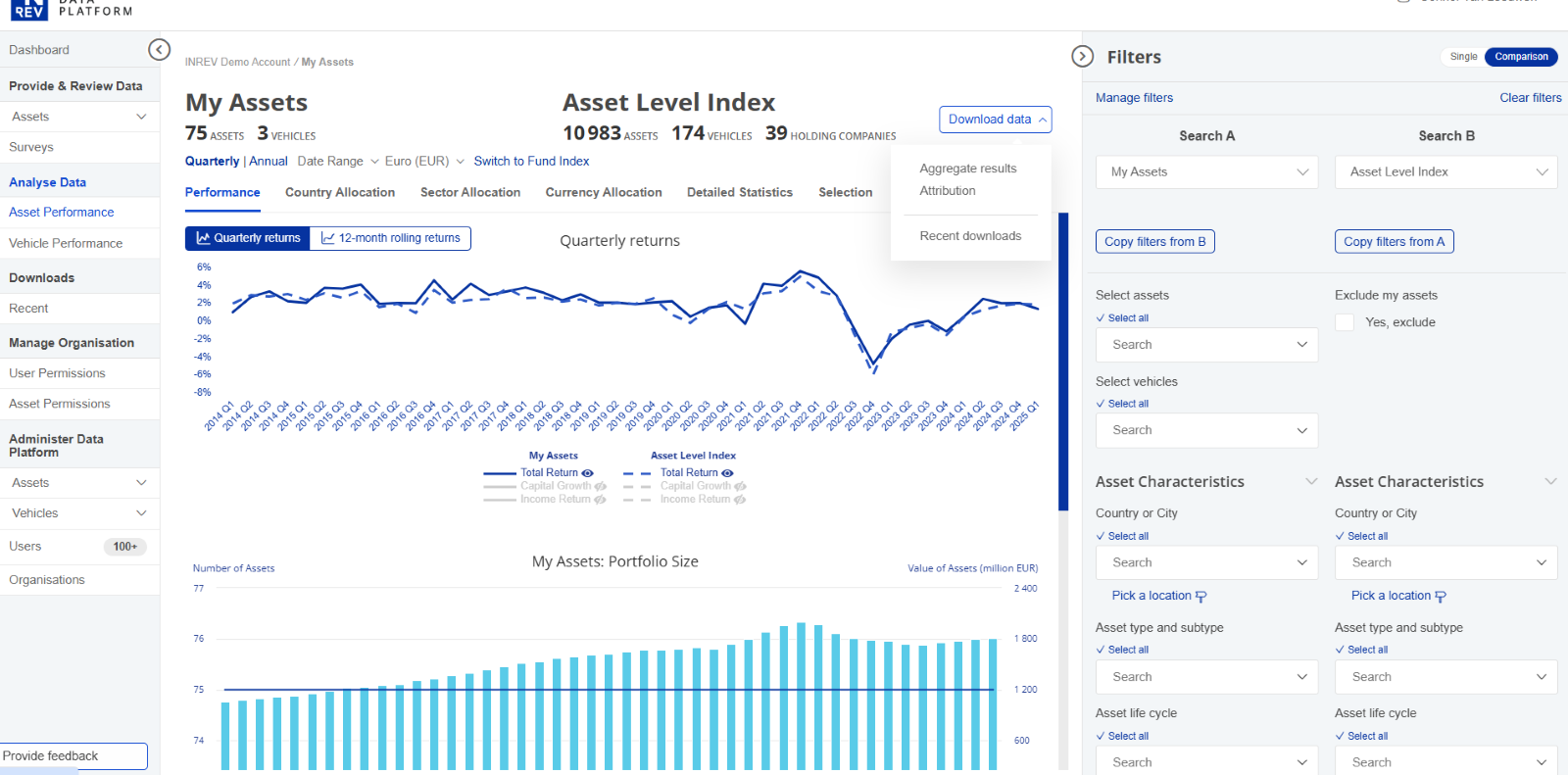Collapse the left sidebar with the arrow icon
1568x775 pixels.
tap(159, 50)
